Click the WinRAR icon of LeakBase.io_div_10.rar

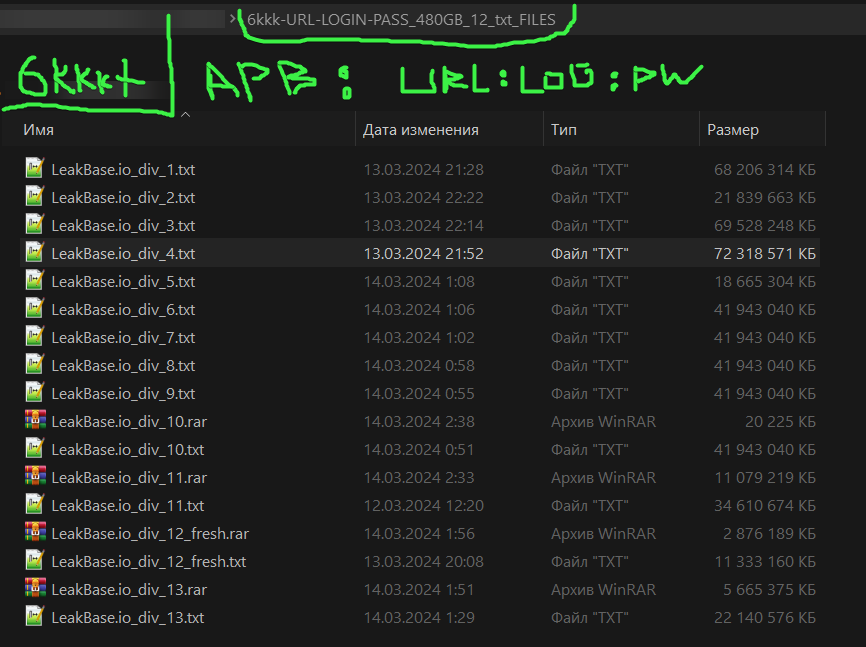coord(35,420)
